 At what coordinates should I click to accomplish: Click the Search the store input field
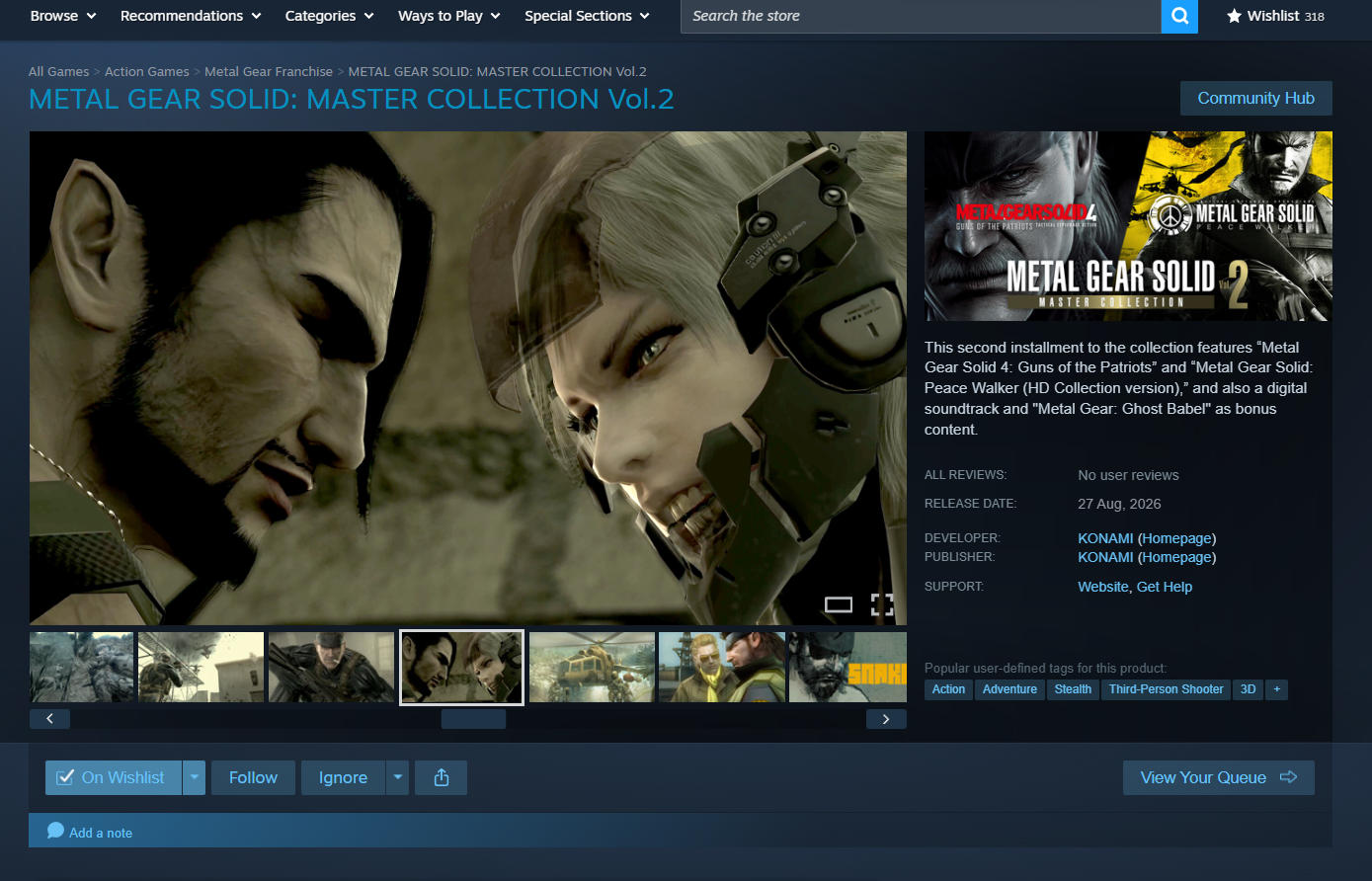pos(921,16)
